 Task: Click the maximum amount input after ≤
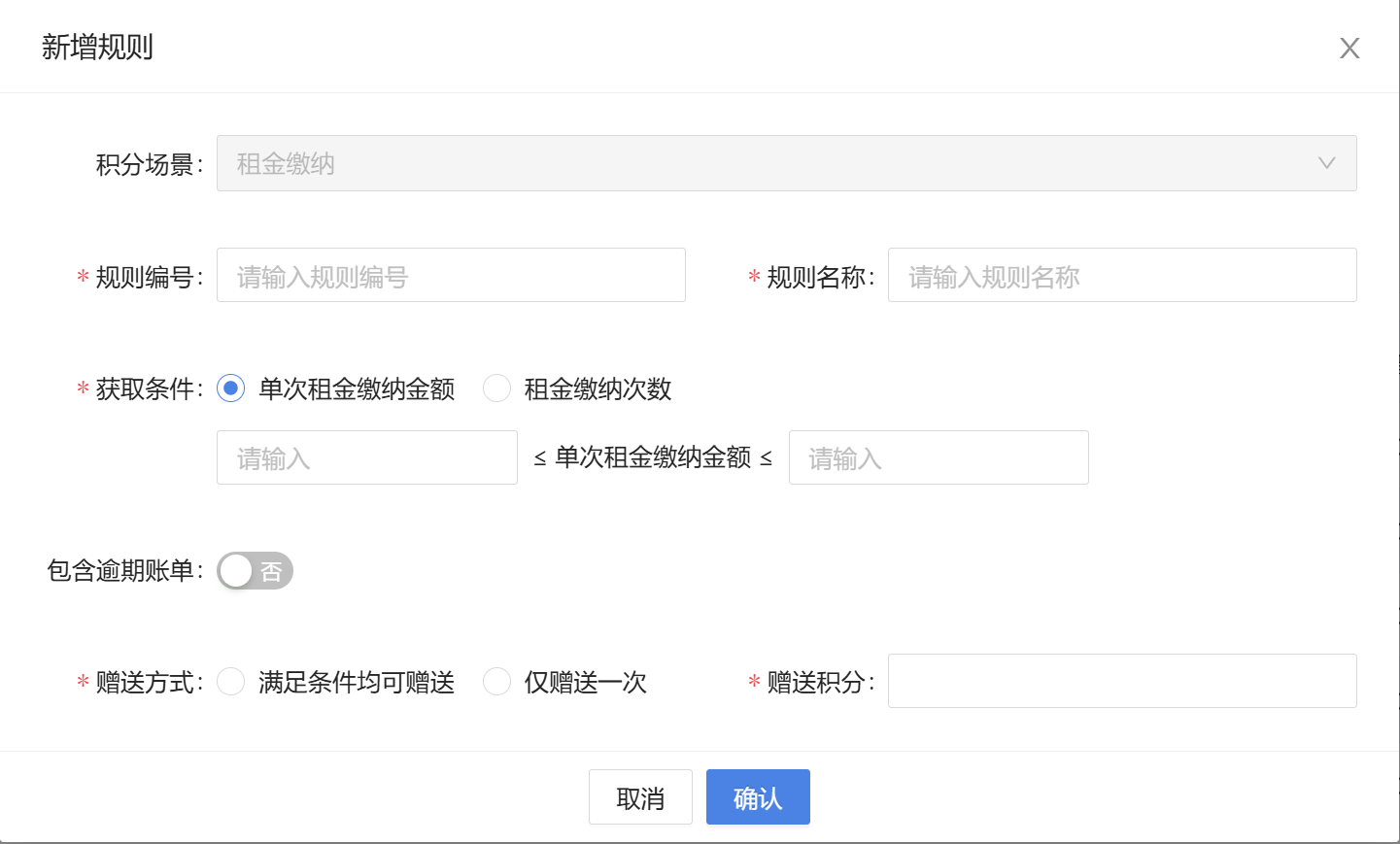tap(938, 457)
